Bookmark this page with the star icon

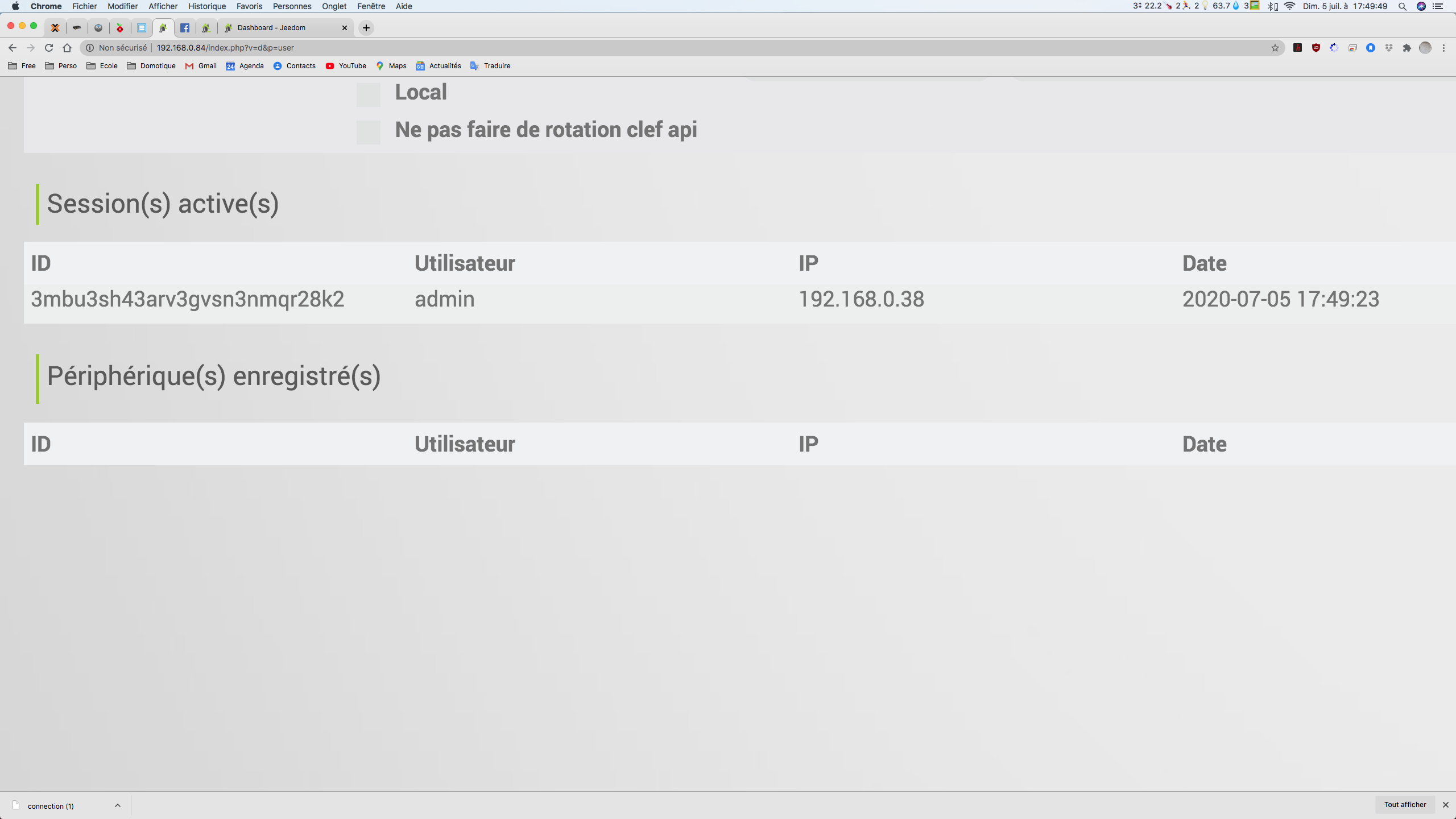tap(1275, 48)
